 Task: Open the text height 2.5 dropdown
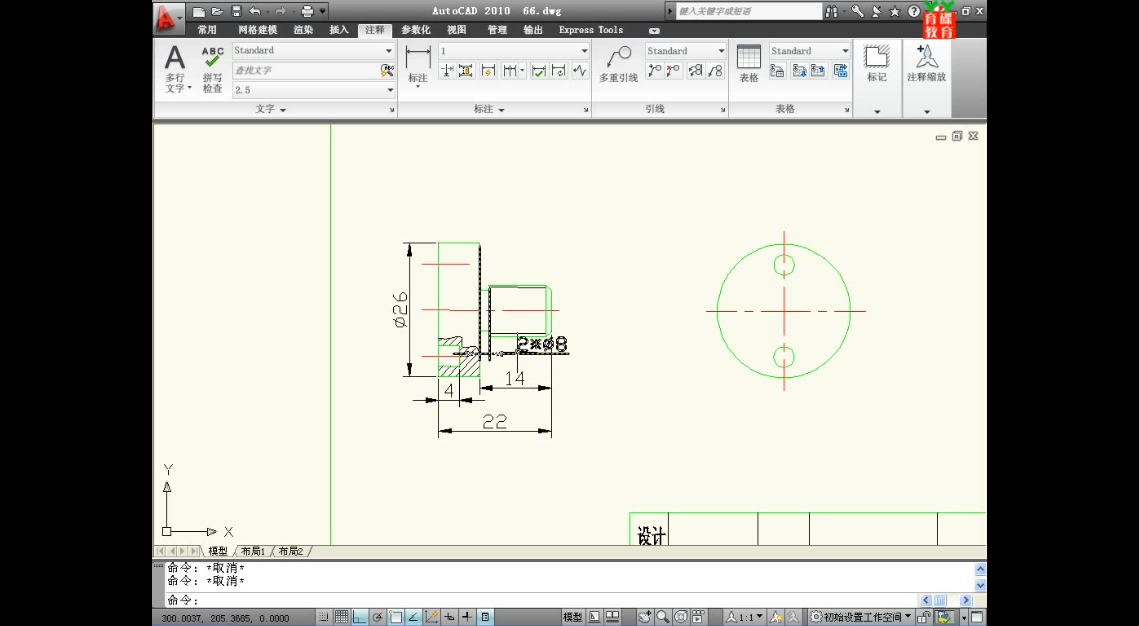(x=389, y=90)
